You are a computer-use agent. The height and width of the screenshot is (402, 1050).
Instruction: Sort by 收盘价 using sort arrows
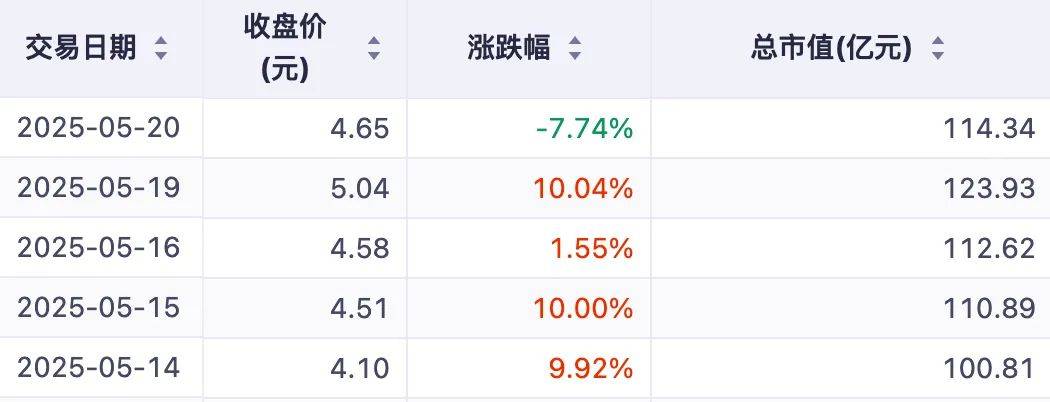[374, 48]
